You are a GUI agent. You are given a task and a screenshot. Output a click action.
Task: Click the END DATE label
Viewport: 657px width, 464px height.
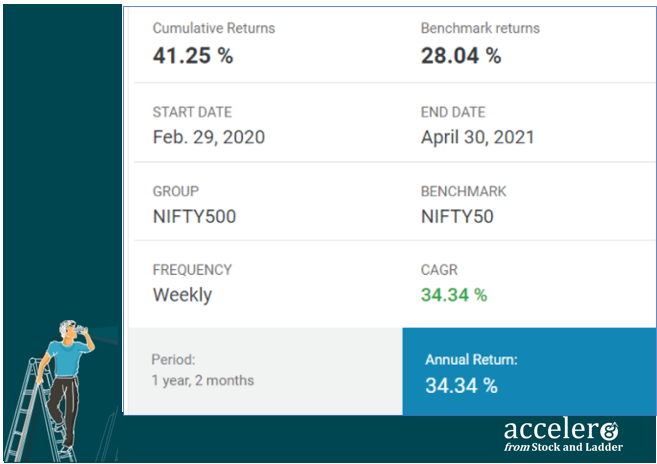tap(453, 112)
